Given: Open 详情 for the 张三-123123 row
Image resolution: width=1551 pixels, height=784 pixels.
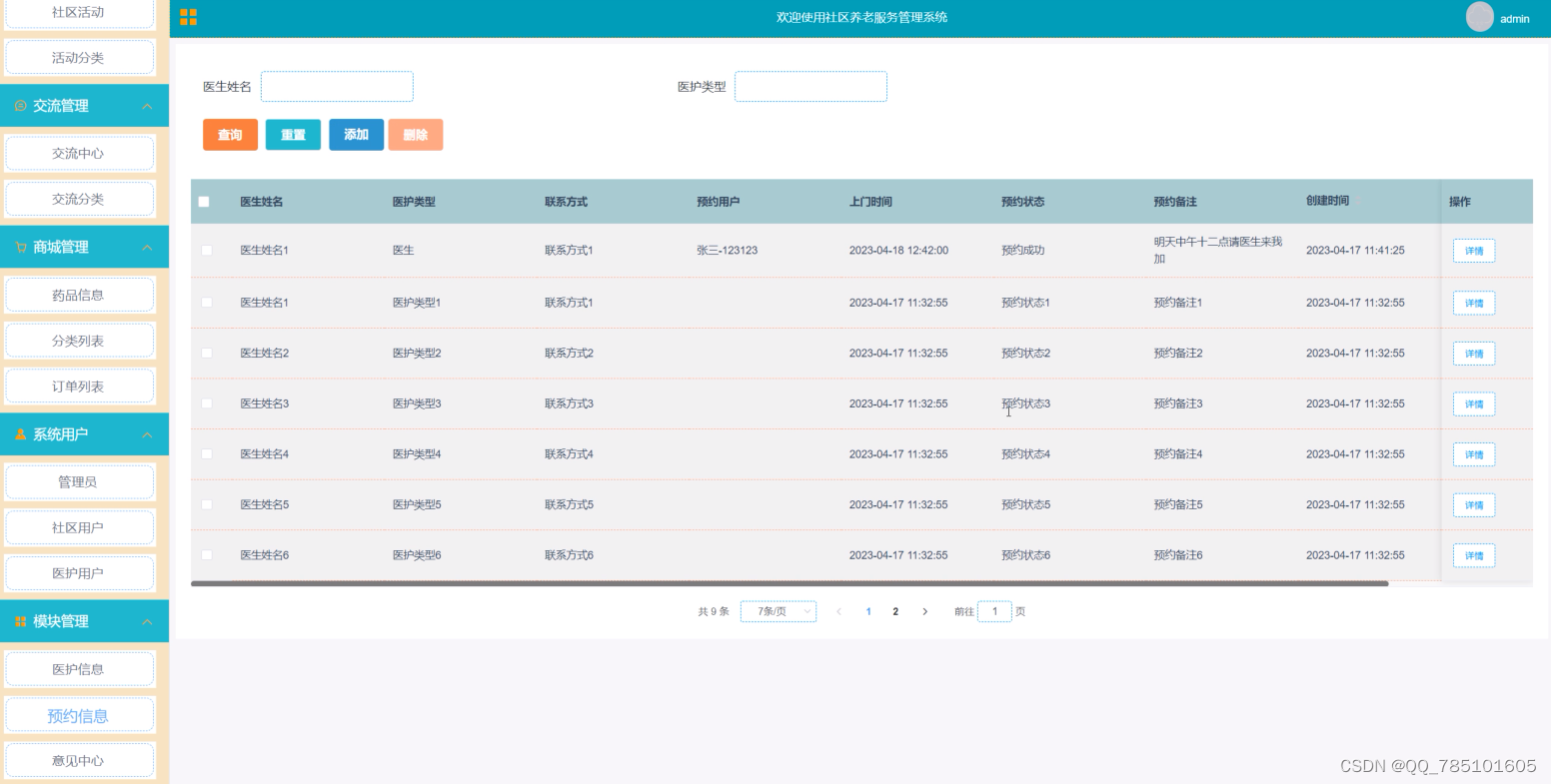Looking at the screenshot, I should [x=1474, y=251].
